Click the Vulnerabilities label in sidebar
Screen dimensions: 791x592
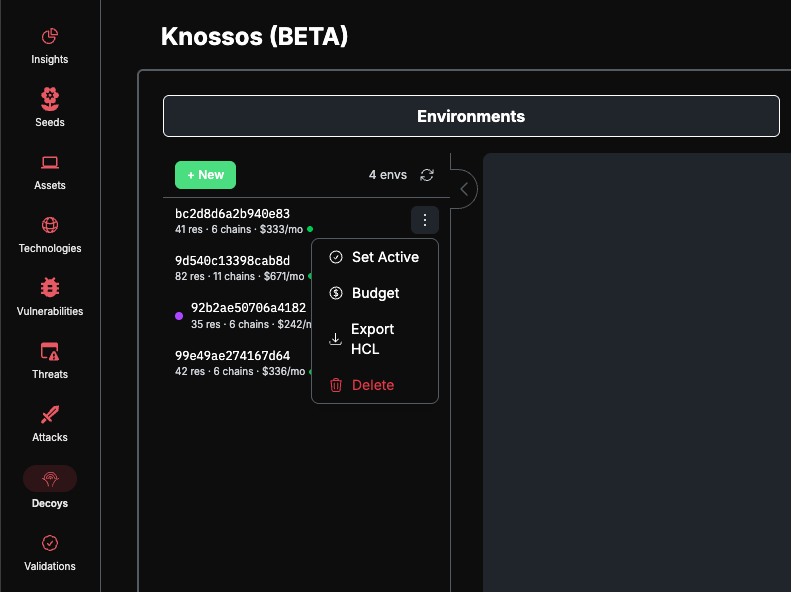(x=49, y=311)
